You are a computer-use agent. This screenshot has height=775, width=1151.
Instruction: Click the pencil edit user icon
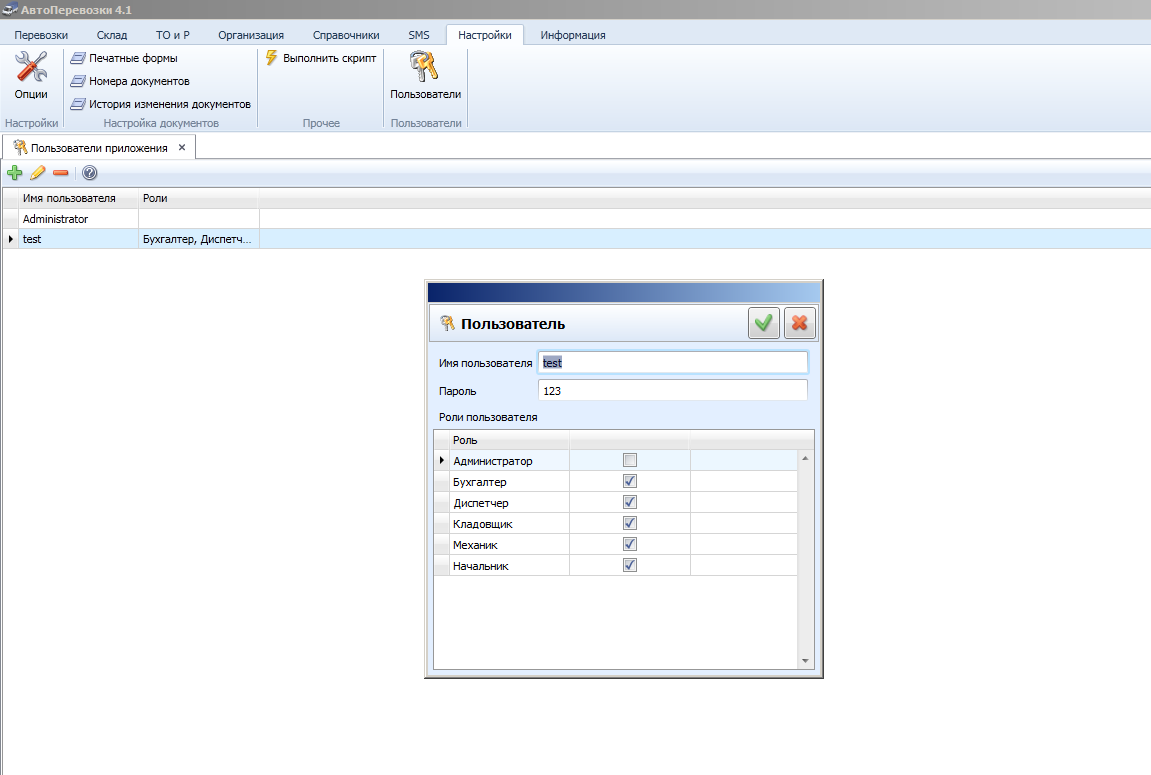click(x=38, y=173)
